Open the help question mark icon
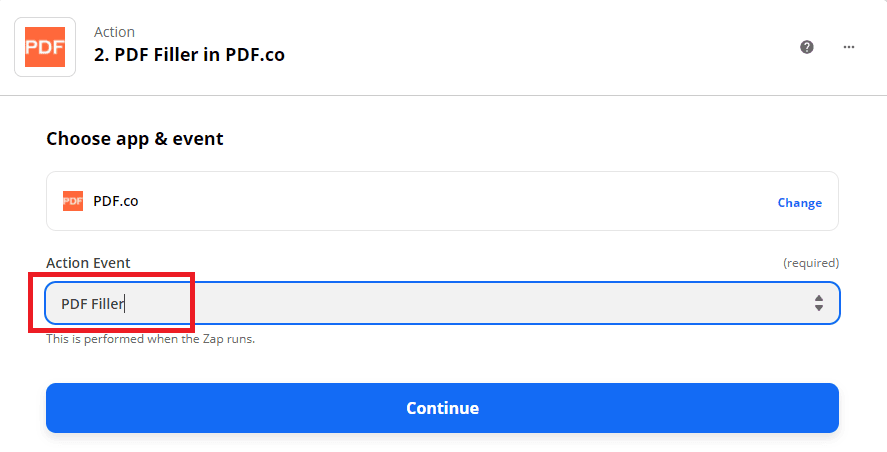The image size is (887, 452). click(x=807, y=47)
